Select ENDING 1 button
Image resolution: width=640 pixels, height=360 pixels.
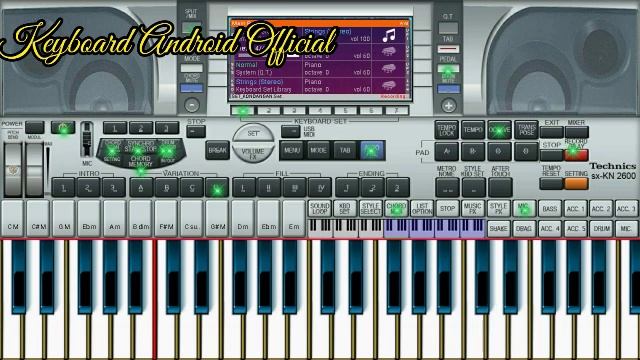click(x=347, y=188)
